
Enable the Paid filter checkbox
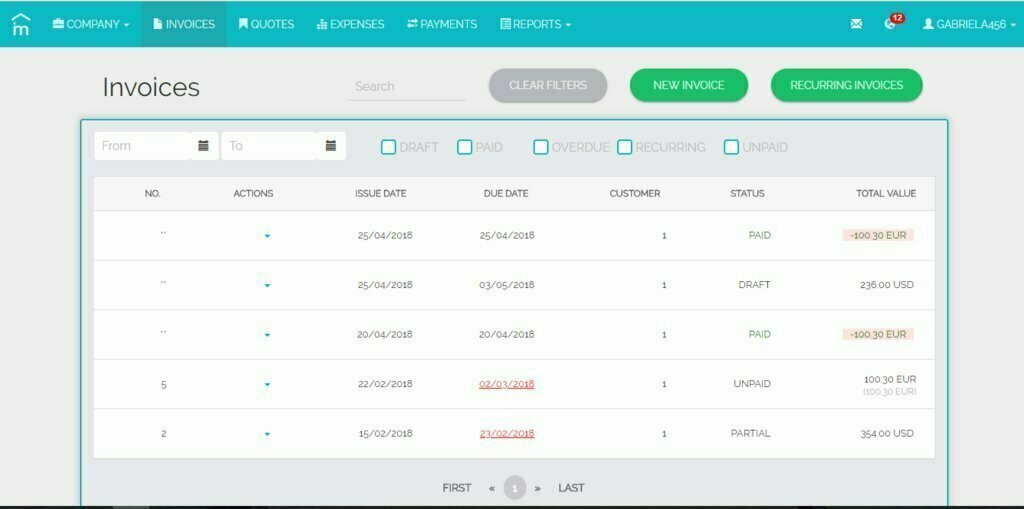464,147
